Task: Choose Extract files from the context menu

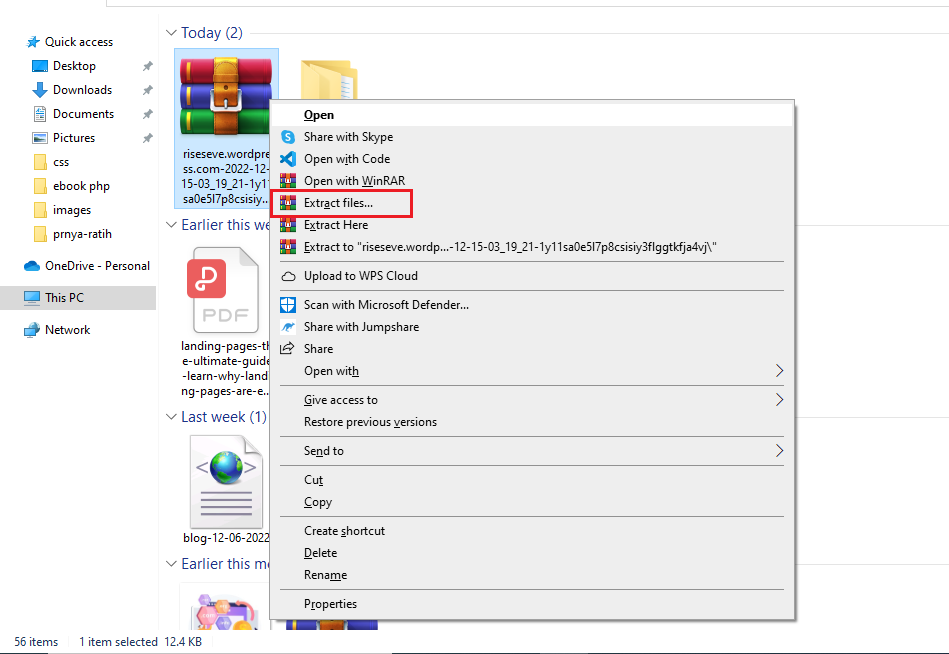Action: point(340,203)
